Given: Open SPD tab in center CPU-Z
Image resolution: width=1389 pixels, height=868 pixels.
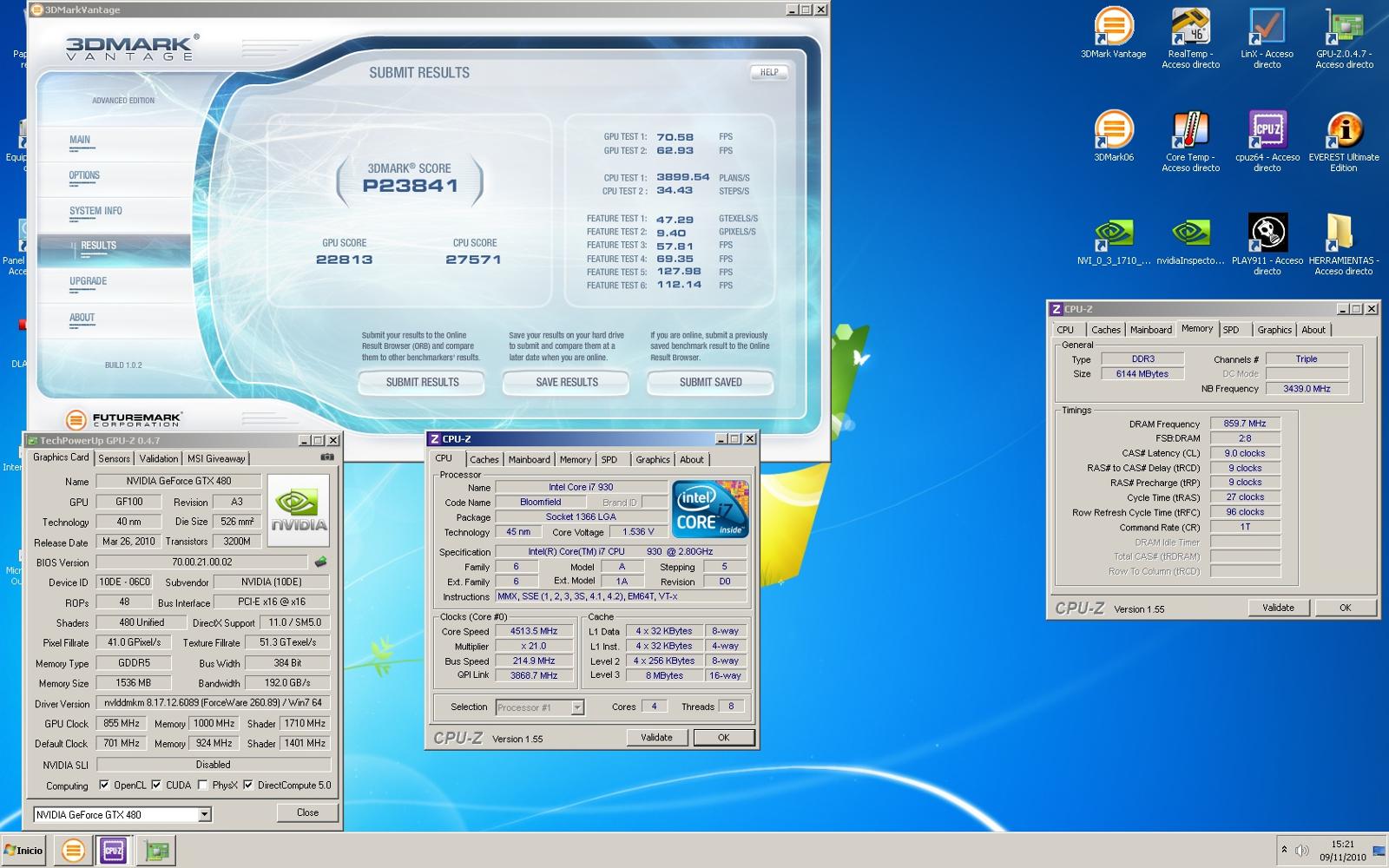Looking at the screenshot, I should [x=609, y=459].
